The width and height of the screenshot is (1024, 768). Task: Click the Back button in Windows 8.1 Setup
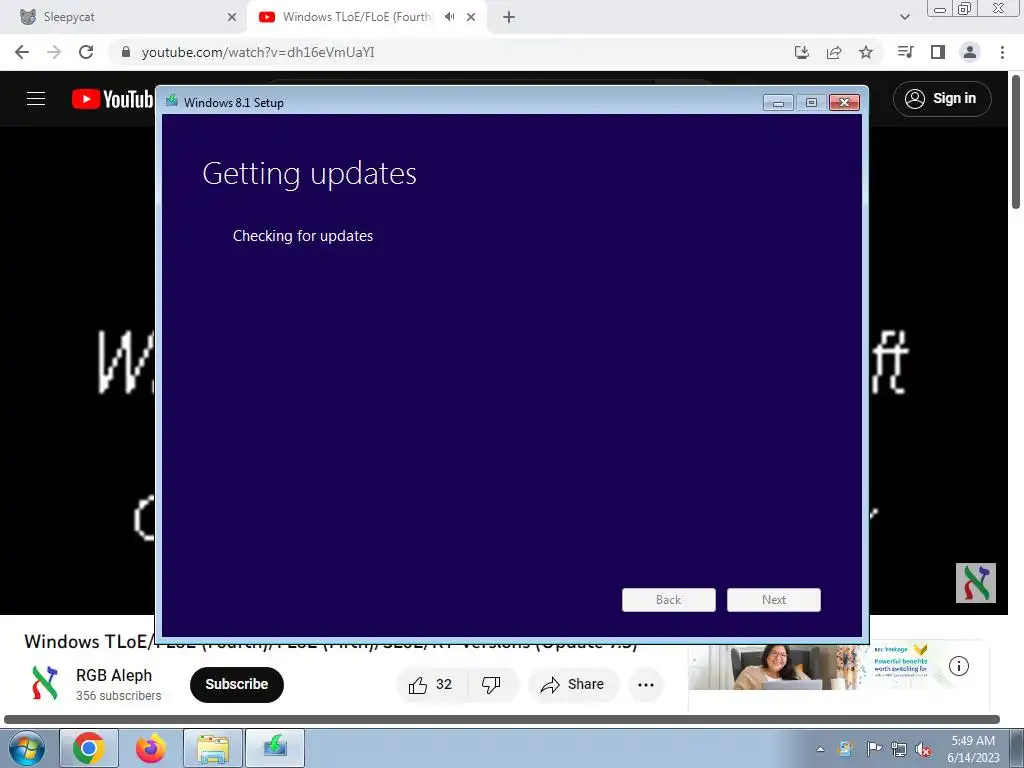click(668, 600)
